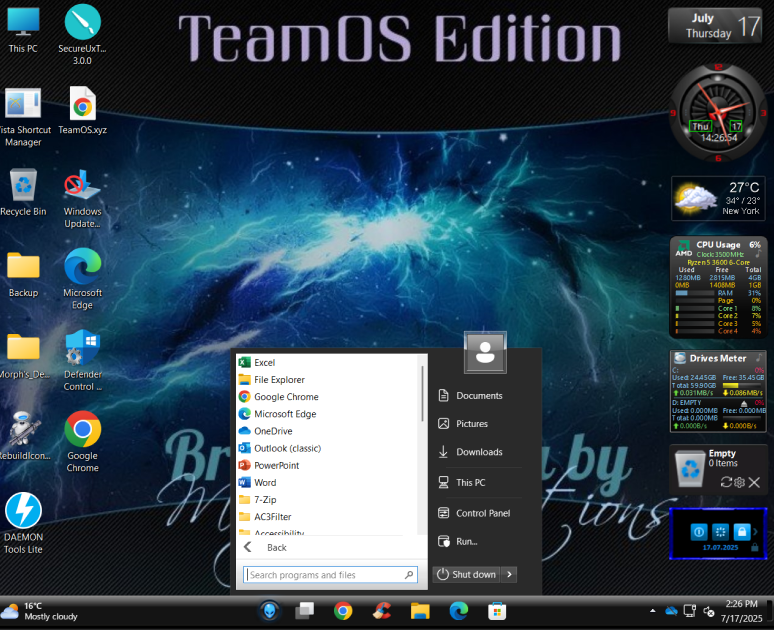Click the refresh icon on Recycle Bin gadget
This screenshot has height=630, width=774.
726,482
